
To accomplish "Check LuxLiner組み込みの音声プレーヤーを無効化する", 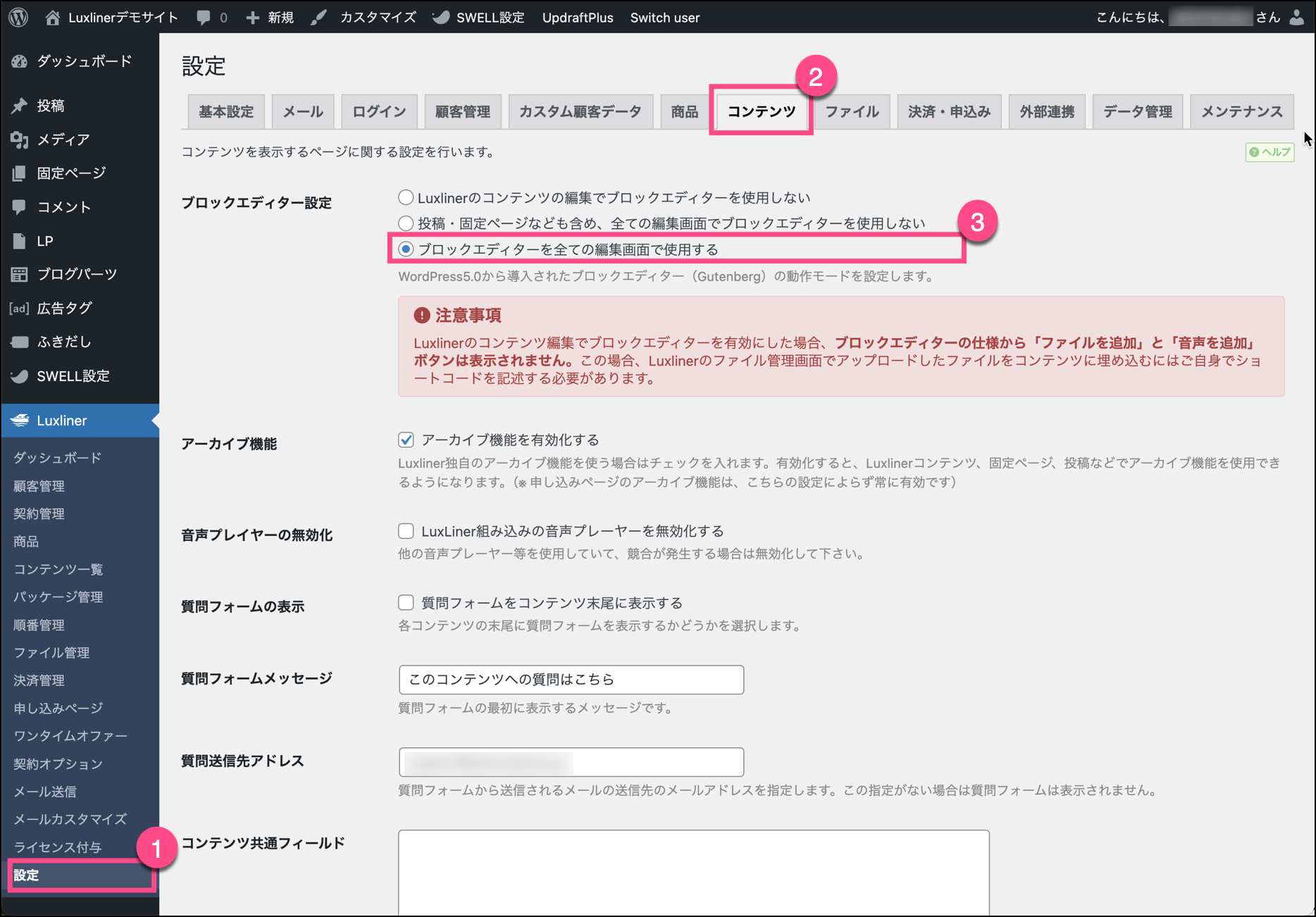I will (406, 531).
